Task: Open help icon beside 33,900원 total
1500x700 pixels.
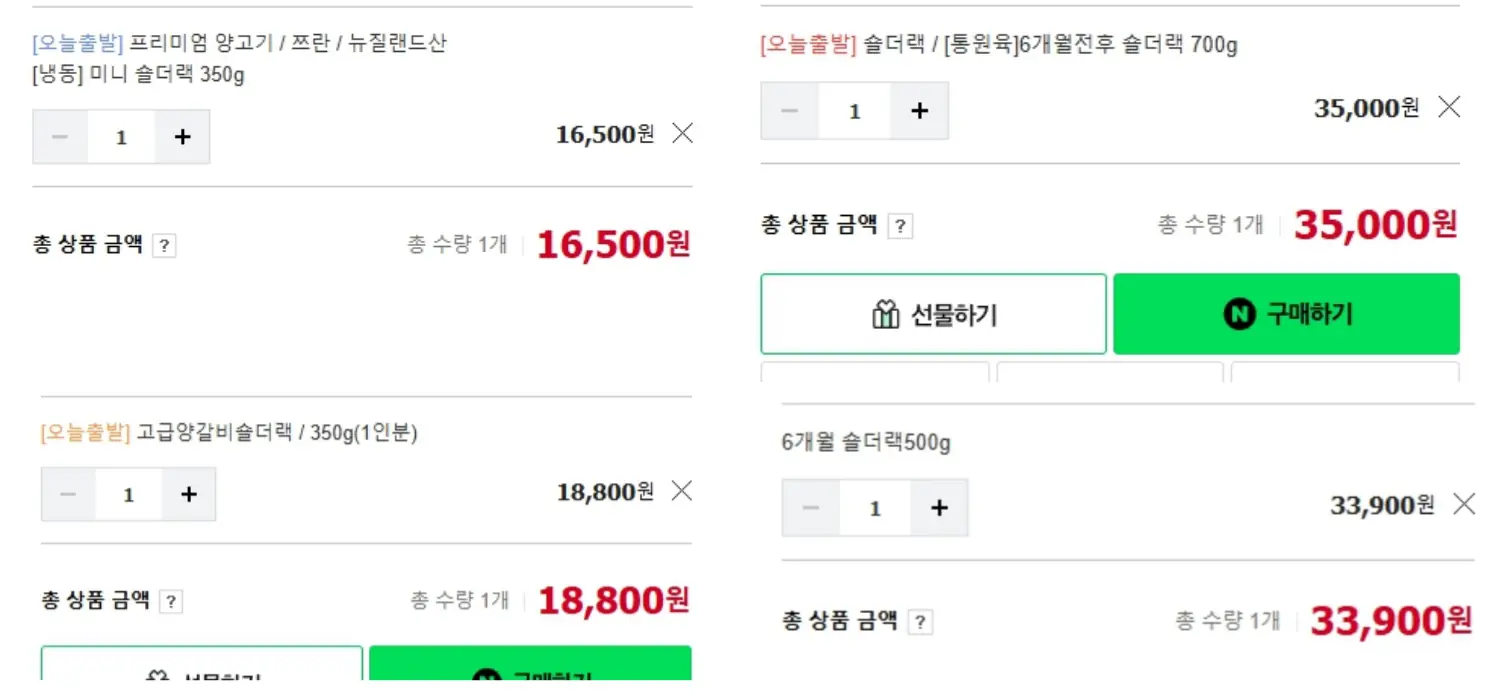Action: [920, 623]
